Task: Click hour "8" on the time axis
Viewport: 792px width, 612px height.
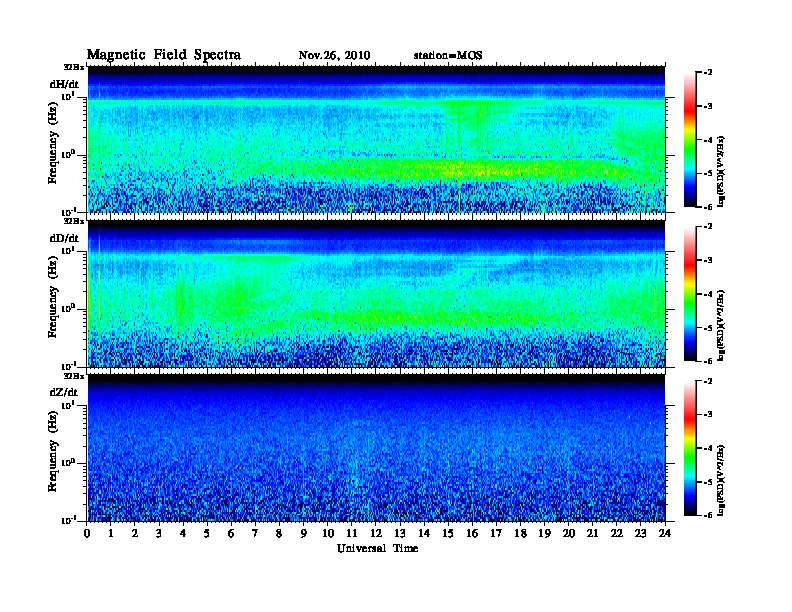Action: click(279, 533)
